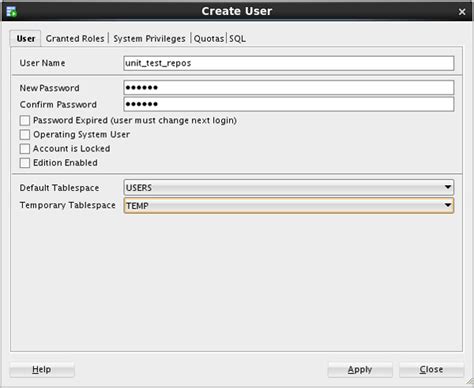Click the User Name label
Screen dimensions: 474x388
point(42,63)
